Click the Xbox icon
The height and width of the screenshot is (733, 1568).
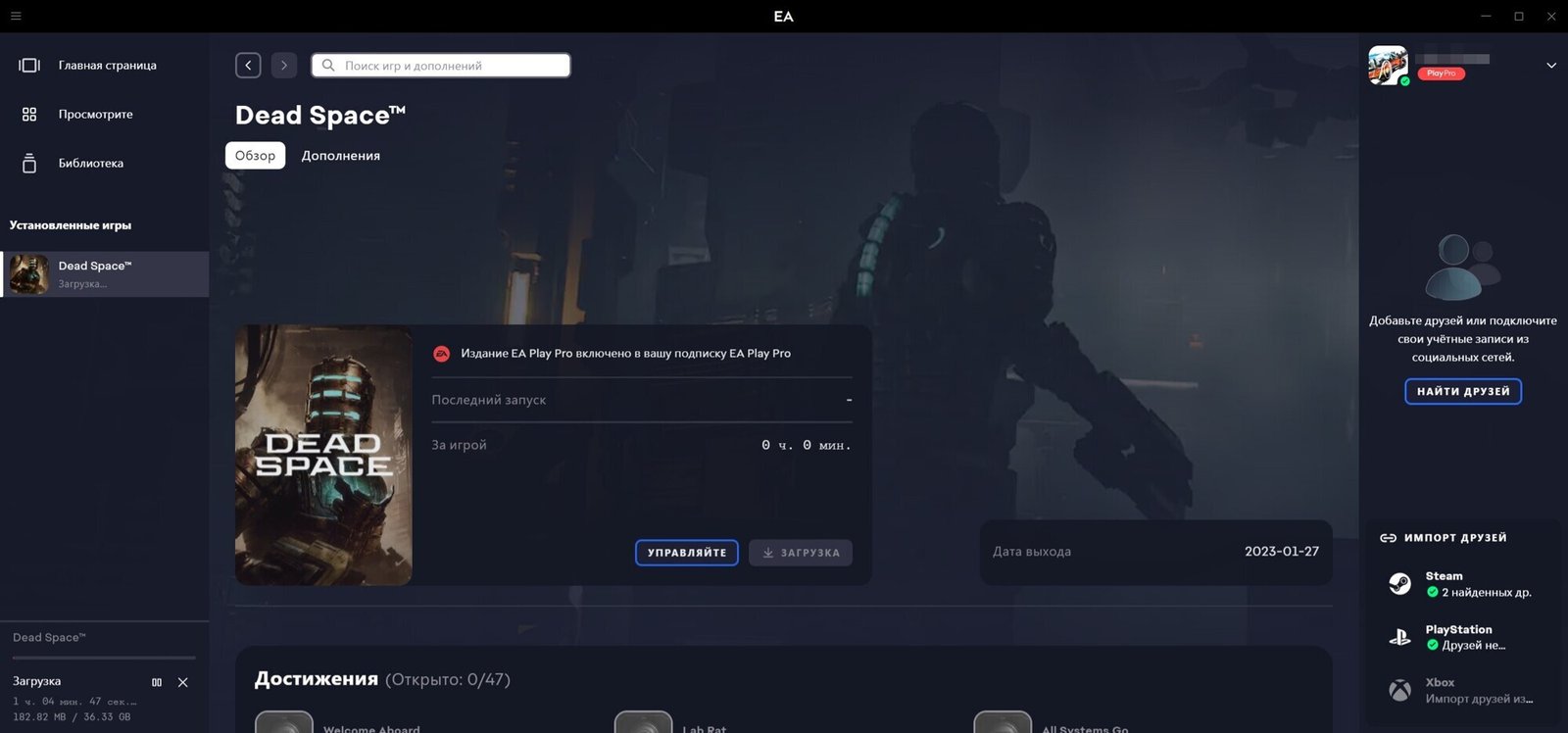click(x=1399, y=690)
